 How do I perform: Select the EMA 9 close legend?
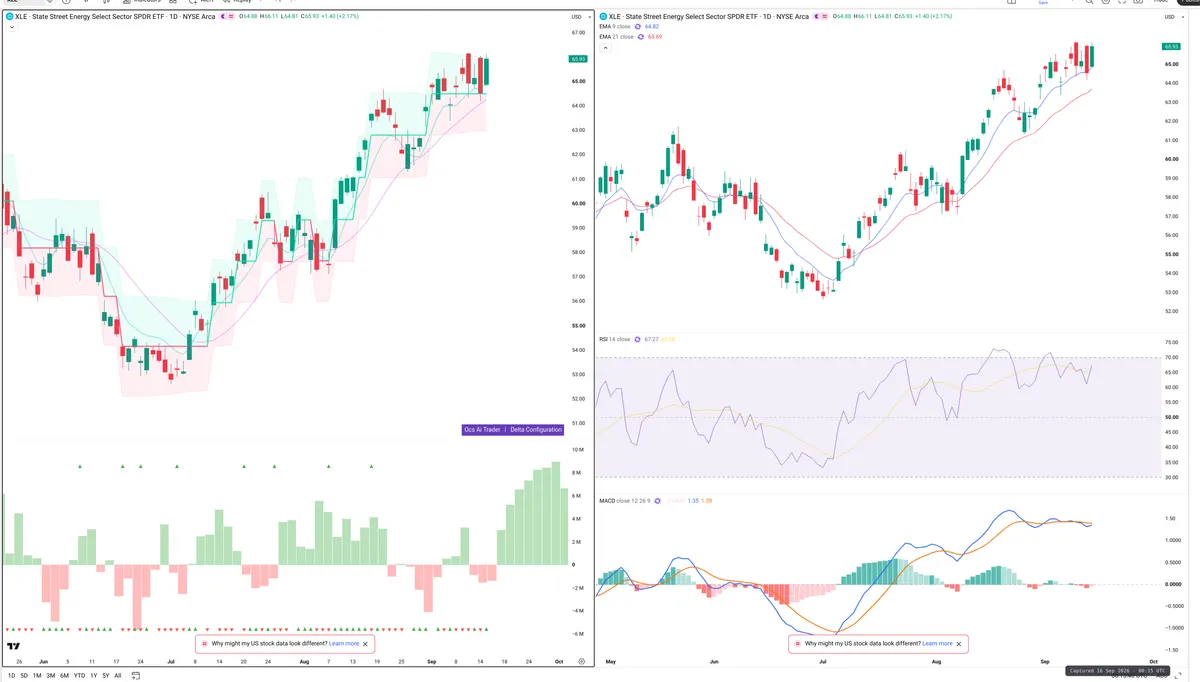tap(616, 27)
